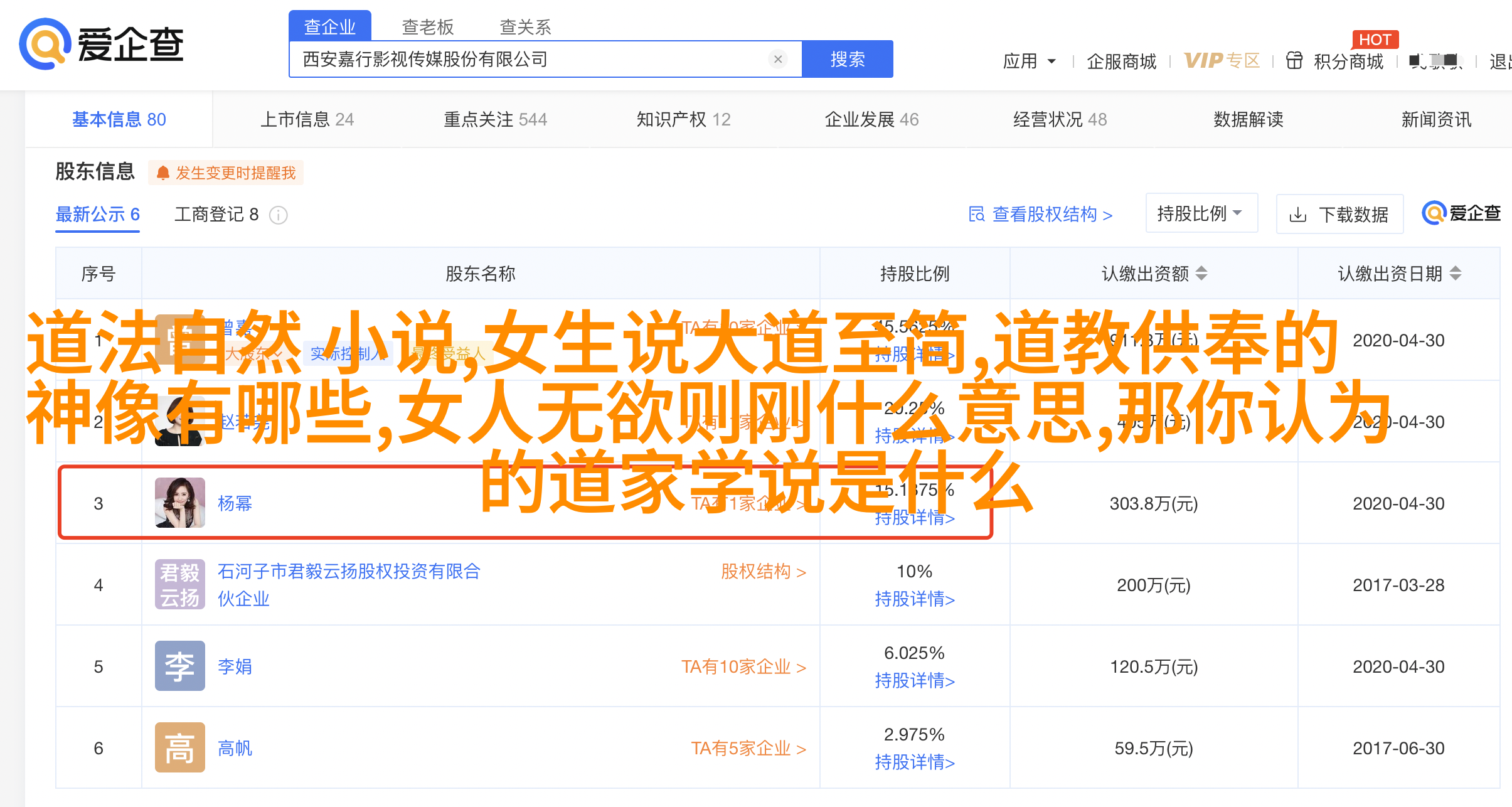Sort by the 认缴出资日期 column arrows
1512x807 pixels.
click(1456, 273)
